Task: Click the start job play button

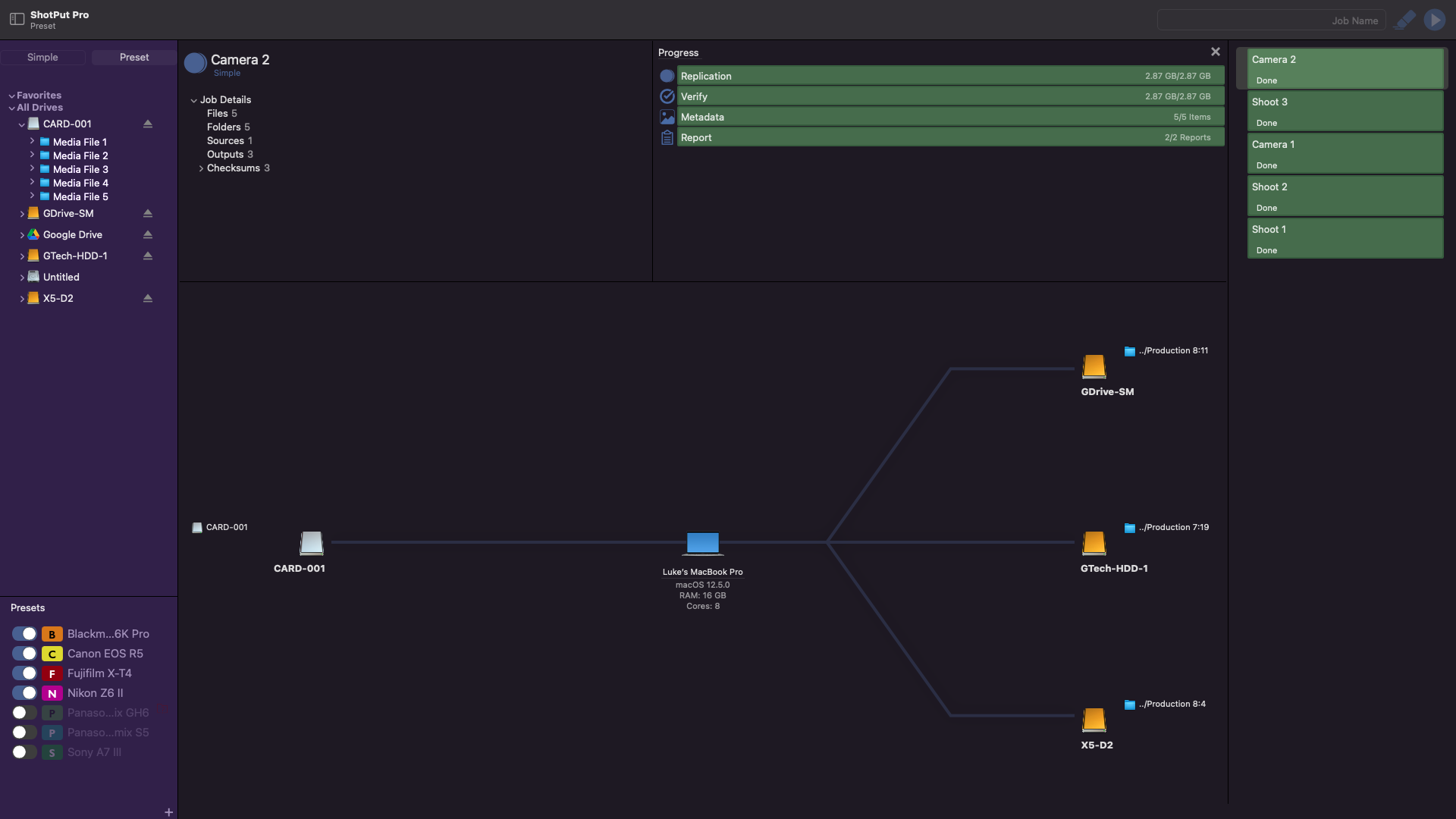Action: tap(1434, 20)
